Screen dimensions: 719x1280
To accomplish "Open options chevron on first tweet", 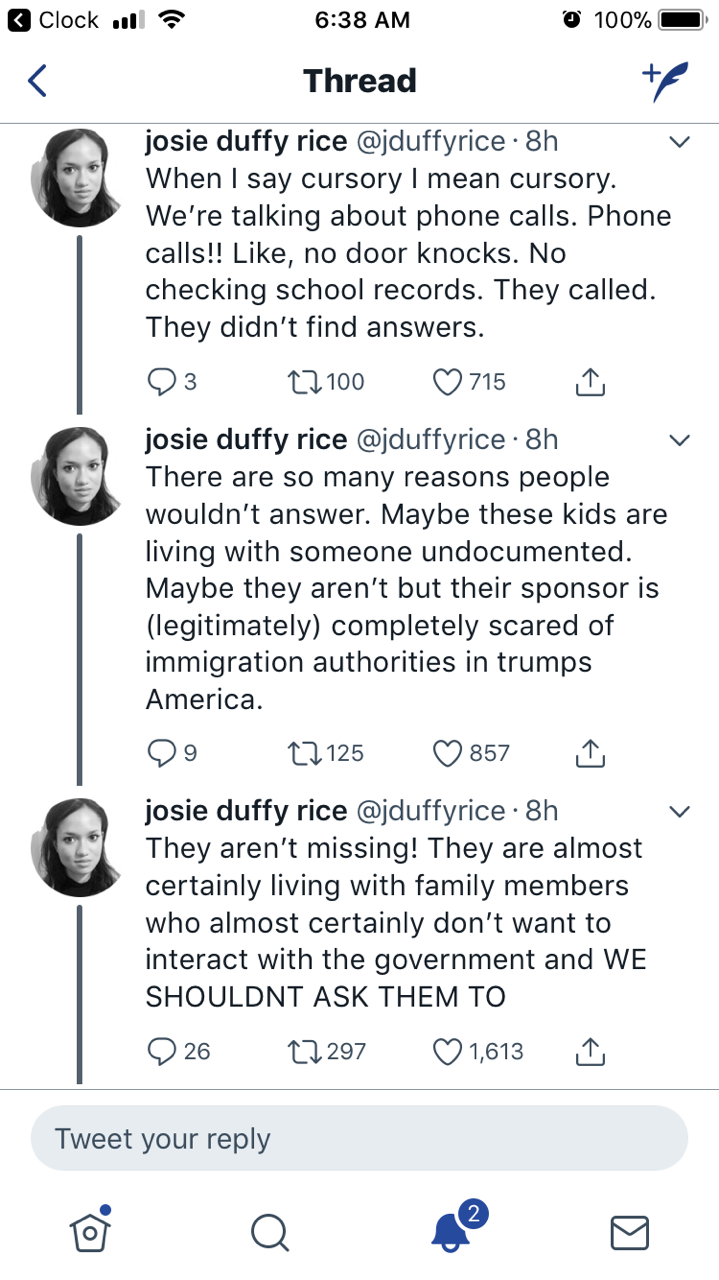I will coord(680,143).
